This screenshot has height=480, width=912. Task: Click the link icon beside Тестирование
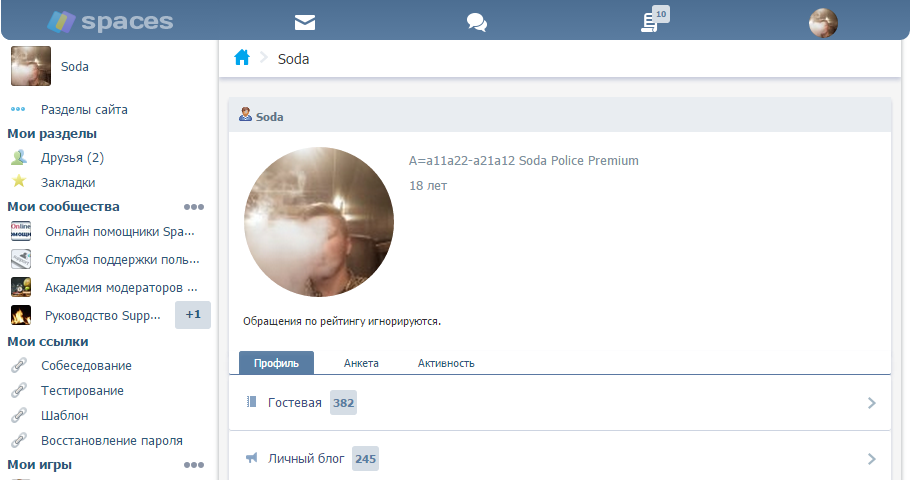(x=19, y=390)
